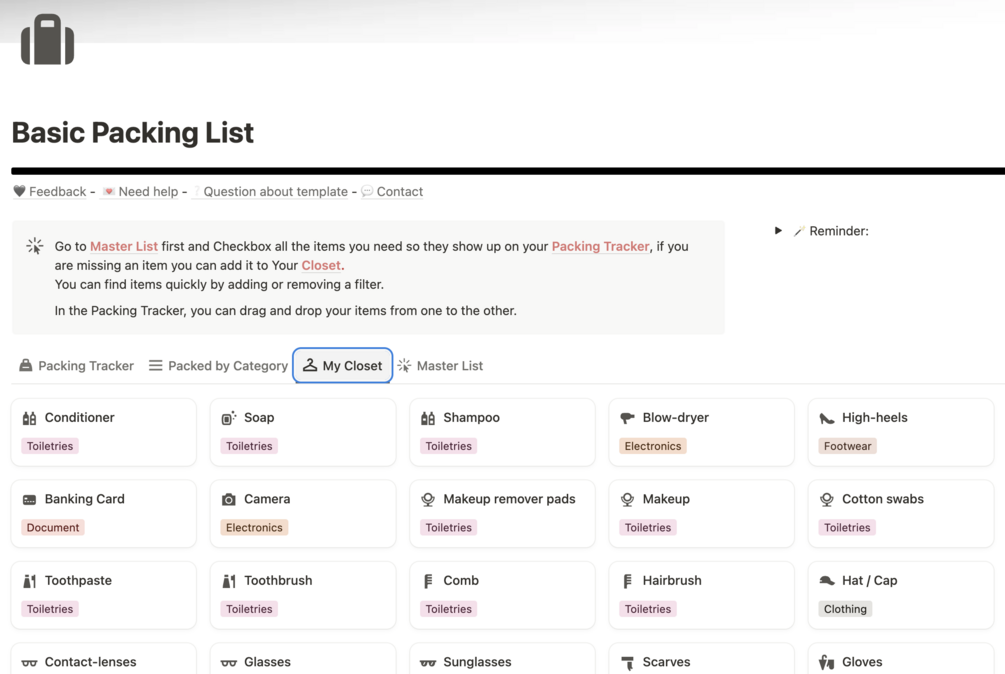1005x674 pixels.
Task: Click the Soap card icon
Action: [229, 418]
